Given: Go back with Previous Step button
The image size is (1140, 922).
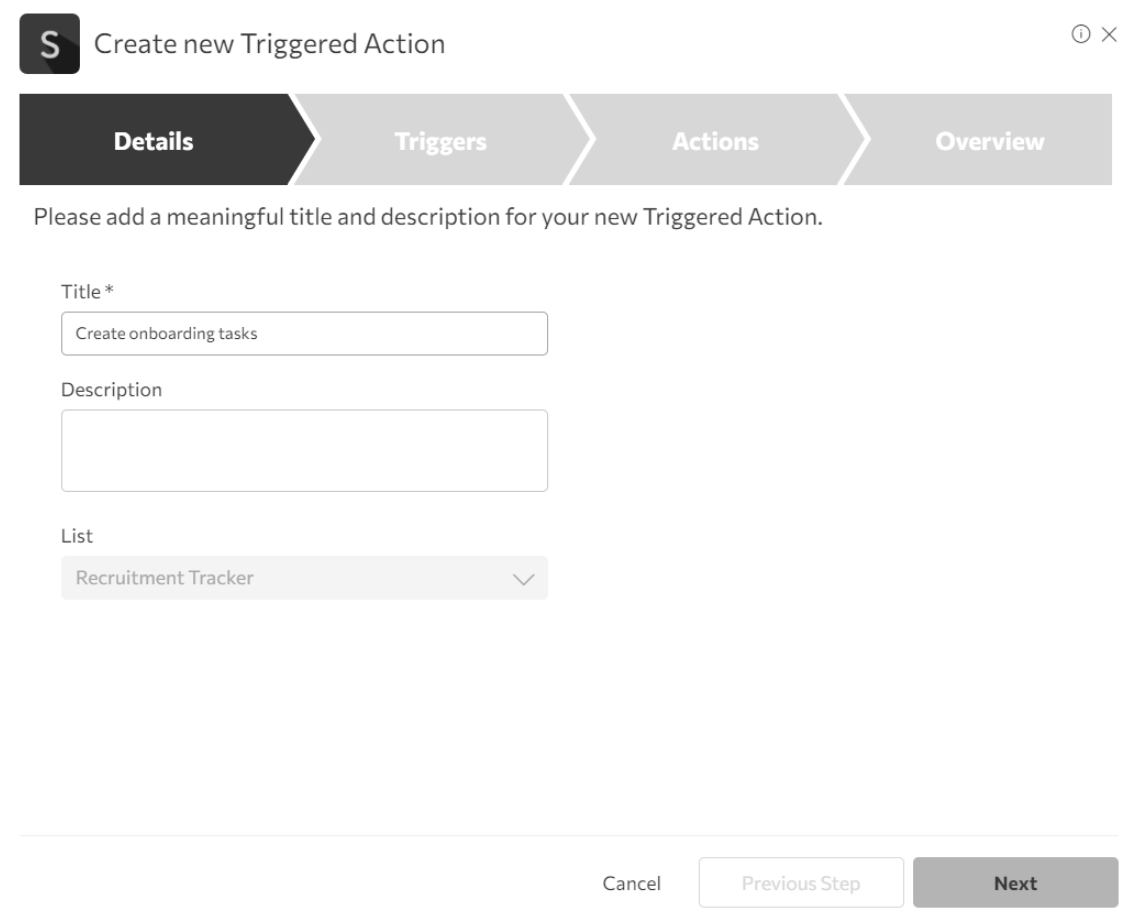Looking at the screenshot, I should point(800,883).
